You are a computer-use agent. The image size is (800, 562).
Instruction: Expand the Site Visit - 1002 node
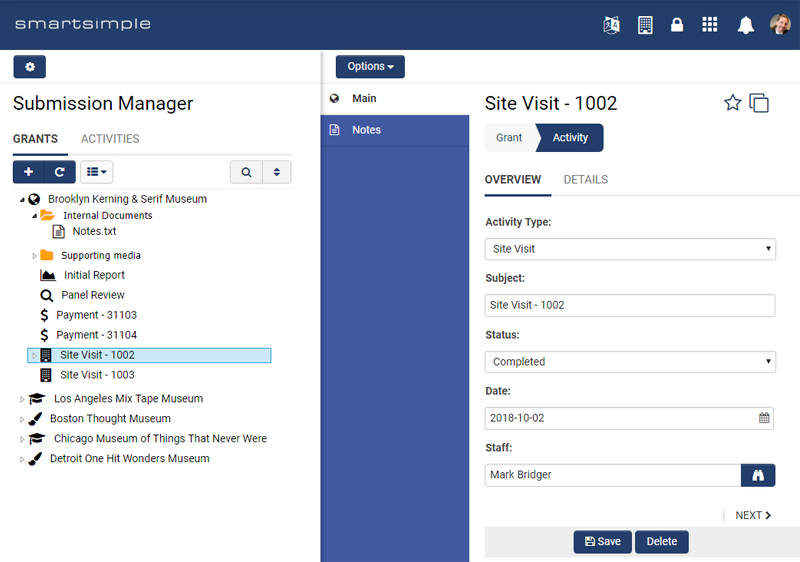(x=34, y=355)
